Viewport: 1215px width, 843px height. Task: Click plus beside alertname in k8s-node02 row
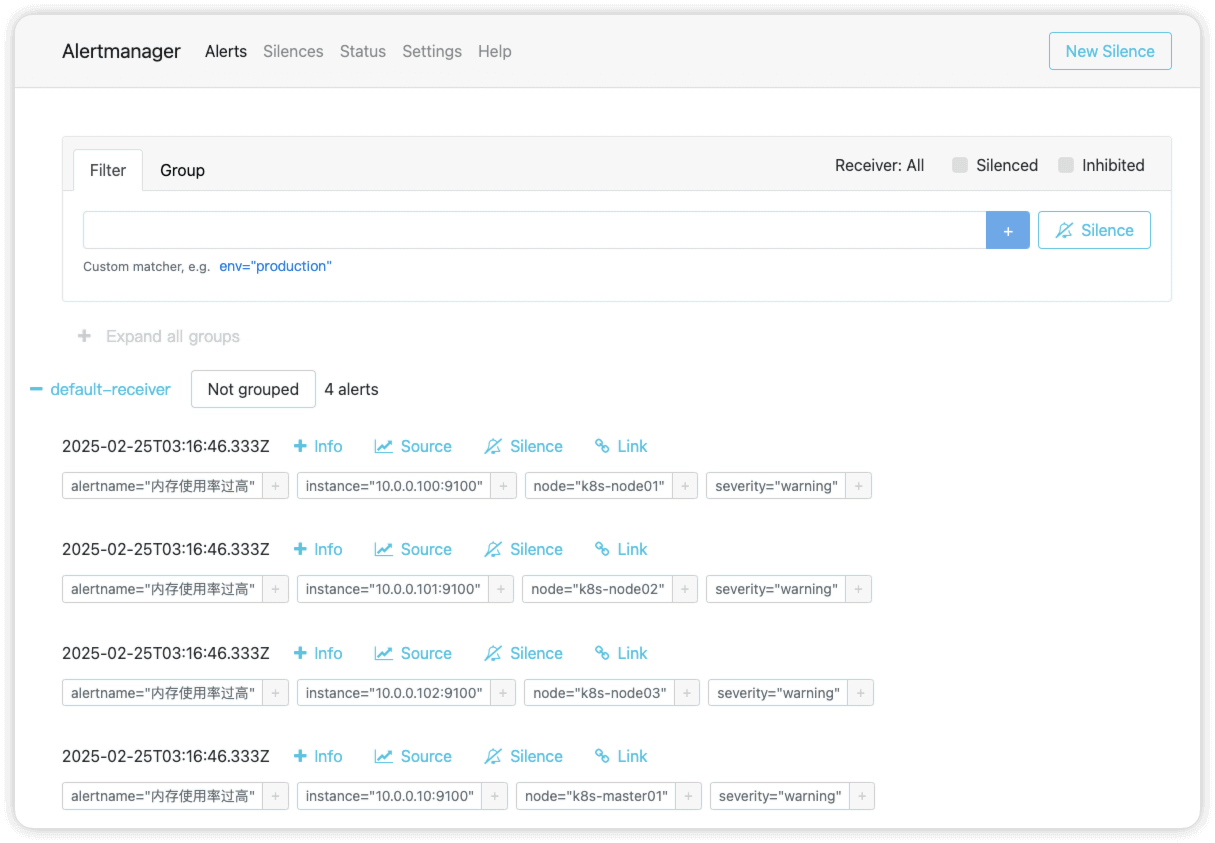coord(276,589)
